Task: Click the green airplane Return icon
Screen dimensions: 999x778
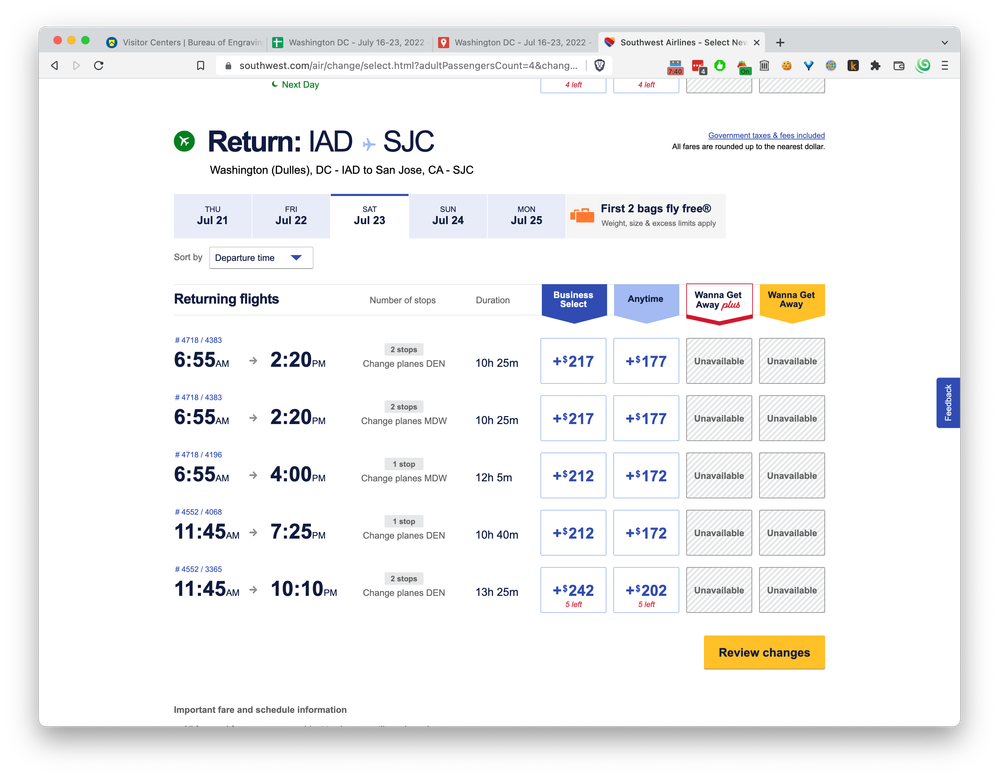Action: 185,141
